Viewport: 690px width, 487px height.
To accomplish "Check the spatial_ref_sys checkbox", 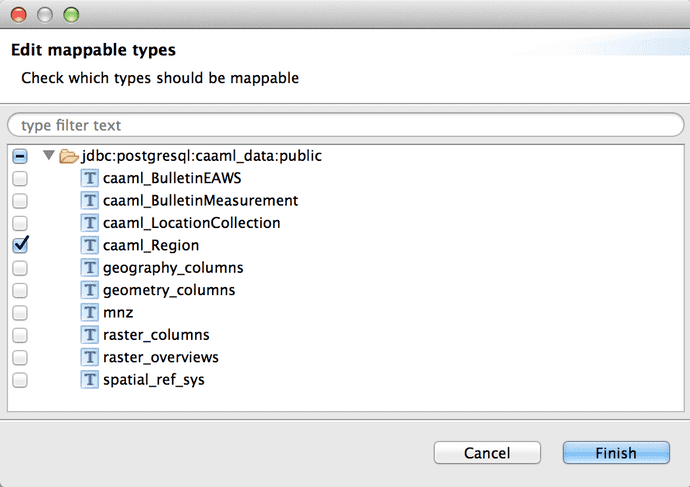I will (20, 380).
